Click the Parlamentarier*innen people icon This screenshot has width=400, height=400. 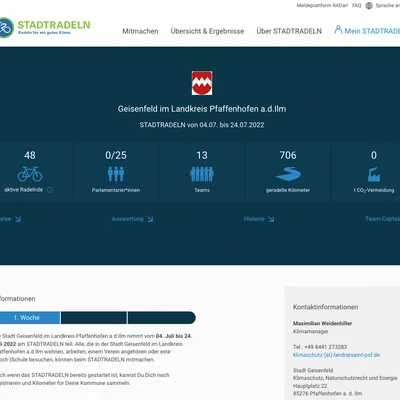(116, 174)
